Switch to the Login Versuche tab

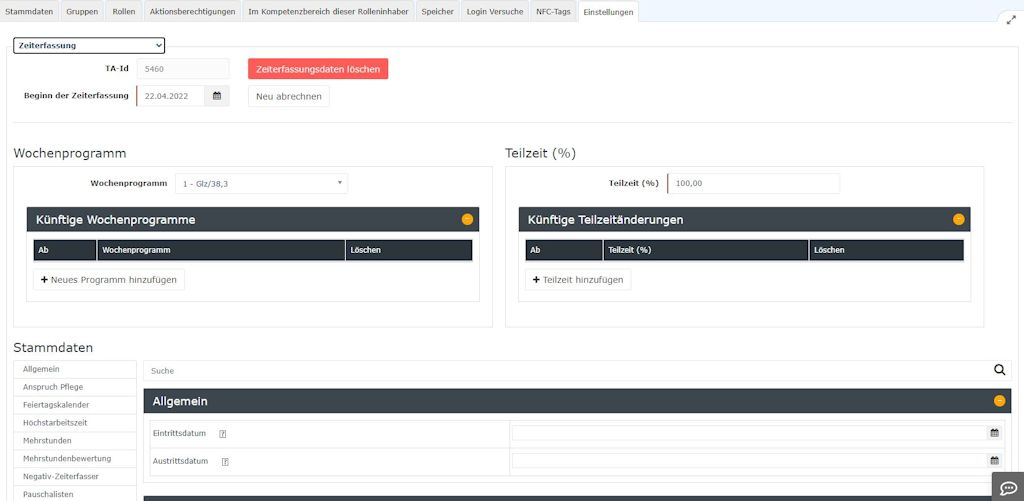(494, 11)
